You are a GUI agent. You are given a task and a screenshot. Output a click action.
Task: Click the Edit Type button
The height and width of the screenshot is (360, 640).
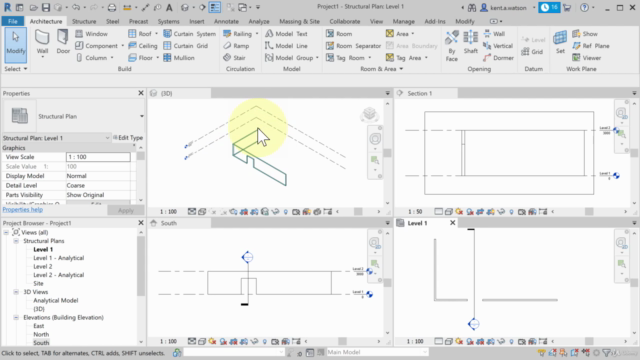coord(128,138)
